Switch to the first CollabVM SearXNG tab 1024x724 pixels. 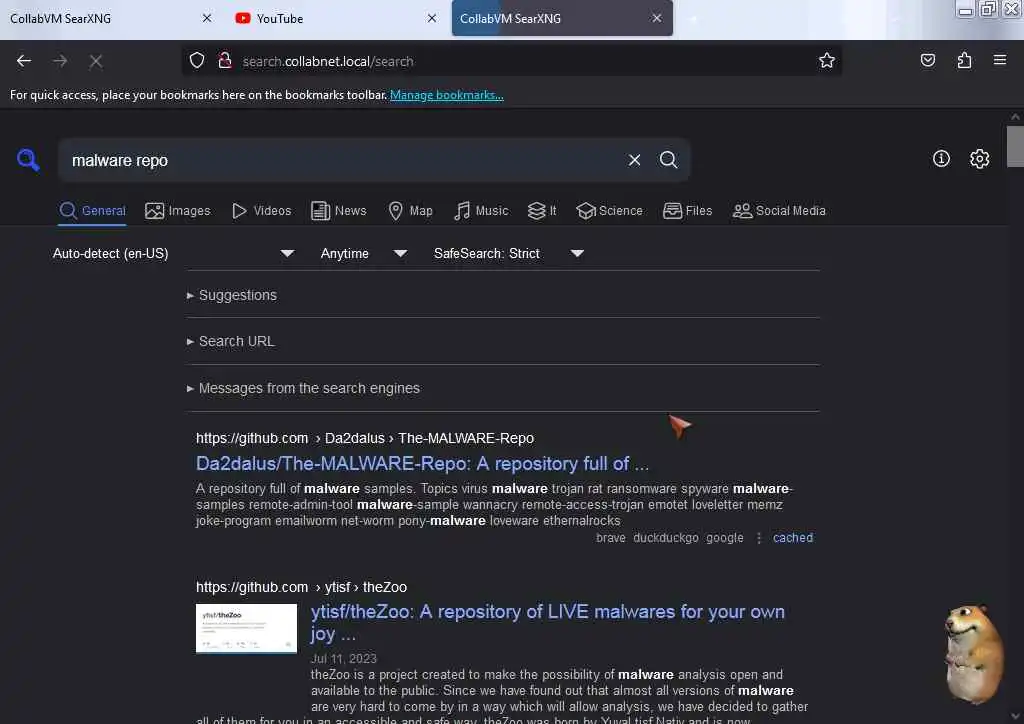[111, 18]
